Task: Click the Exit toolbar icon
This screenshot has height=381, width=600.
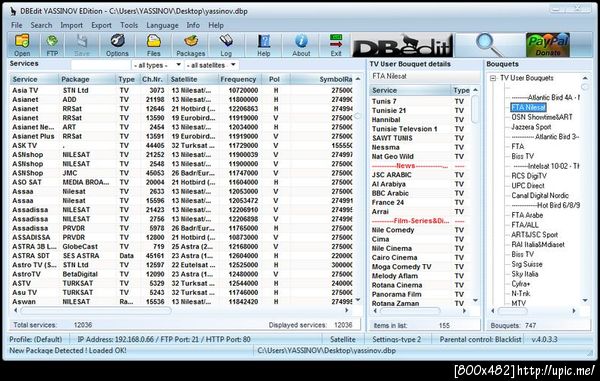Action: coord(336,45)
